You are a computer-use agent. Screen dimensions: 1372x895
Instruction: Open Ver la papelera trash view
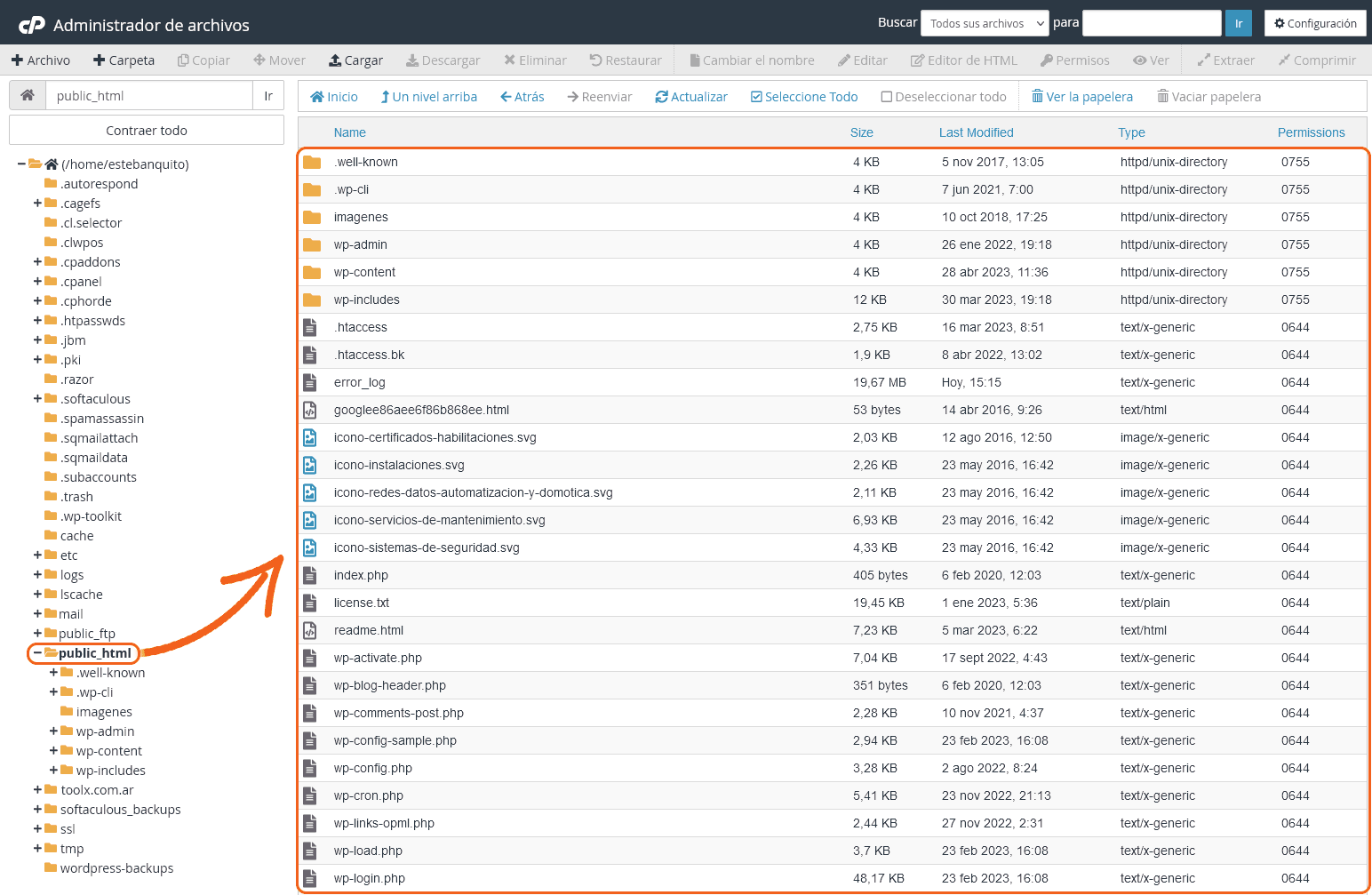coord(1081,97)
